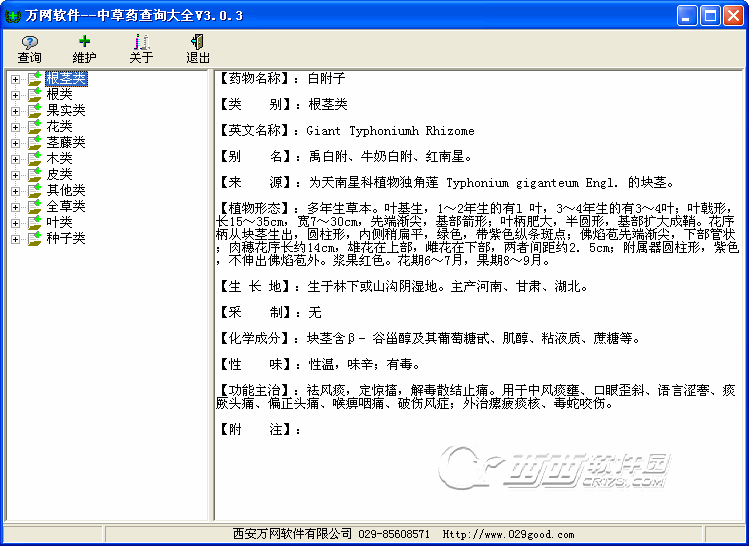Click 西安万网软件有限公司 in the status bar
Screen dimensions: 749x546
point(292,534)
